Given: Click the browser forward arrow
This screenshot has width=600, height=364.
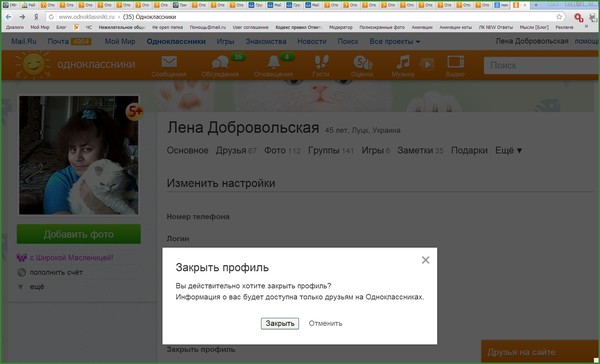Looking at the screenshot, I should [22, 17].
